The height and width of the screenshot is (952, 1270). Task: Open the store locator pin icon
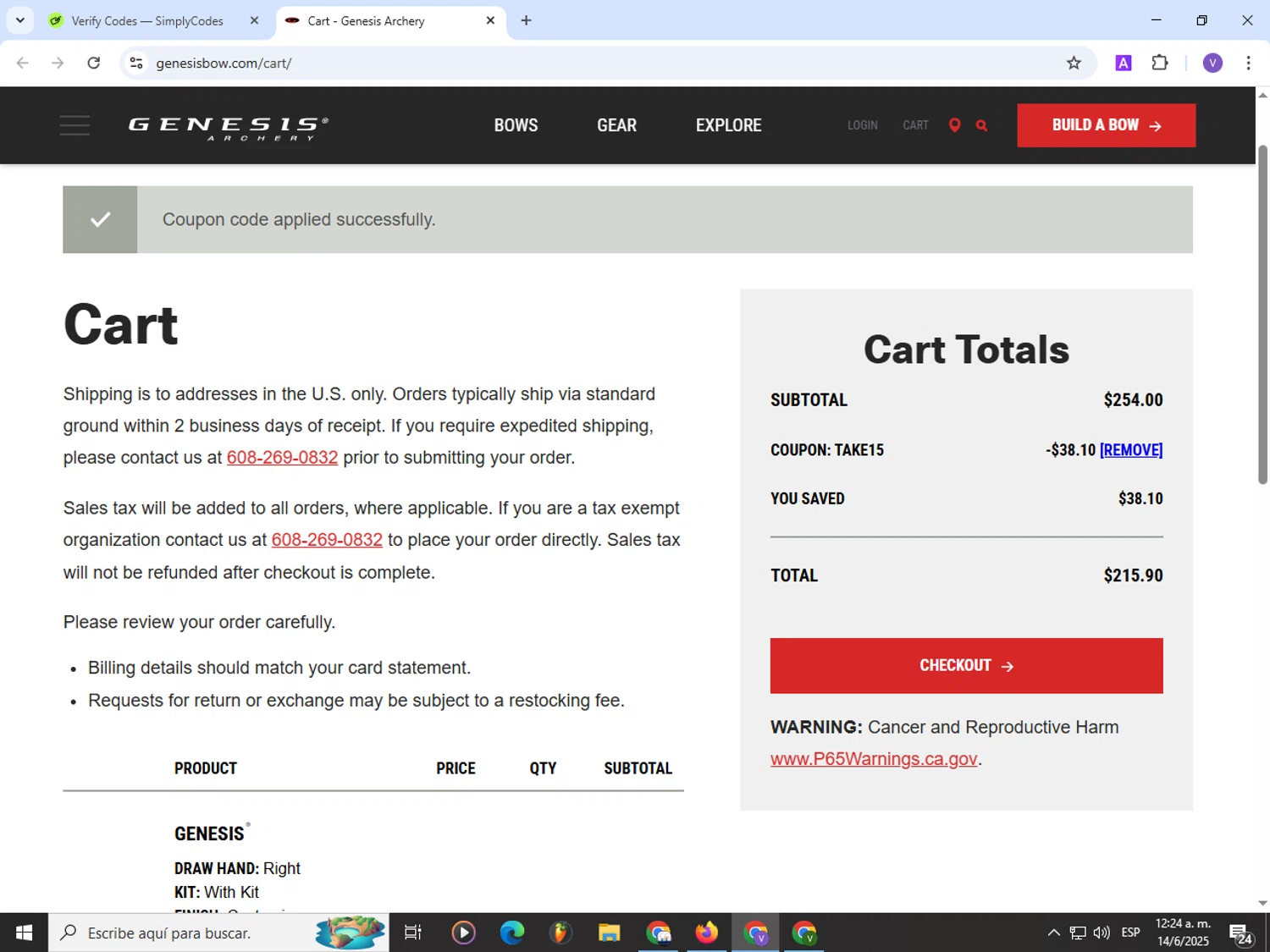(954, 125)
